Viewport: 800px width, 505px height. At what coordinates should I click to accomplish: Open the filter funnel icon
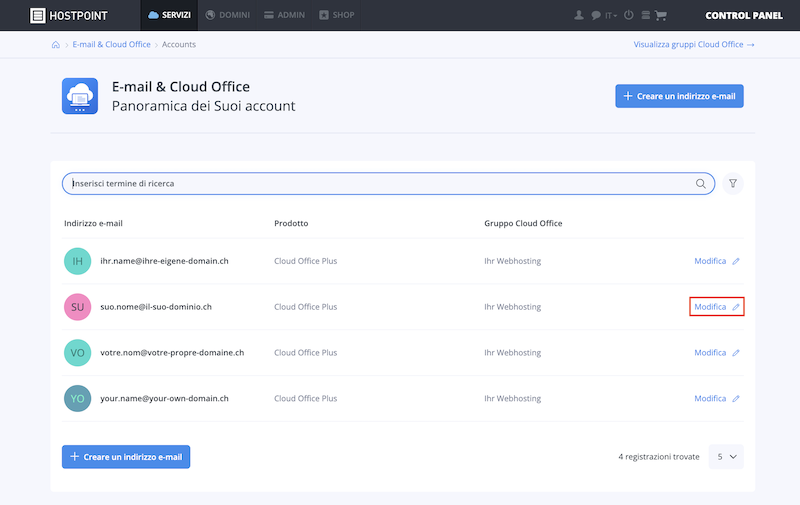click(x=733, y=184)
